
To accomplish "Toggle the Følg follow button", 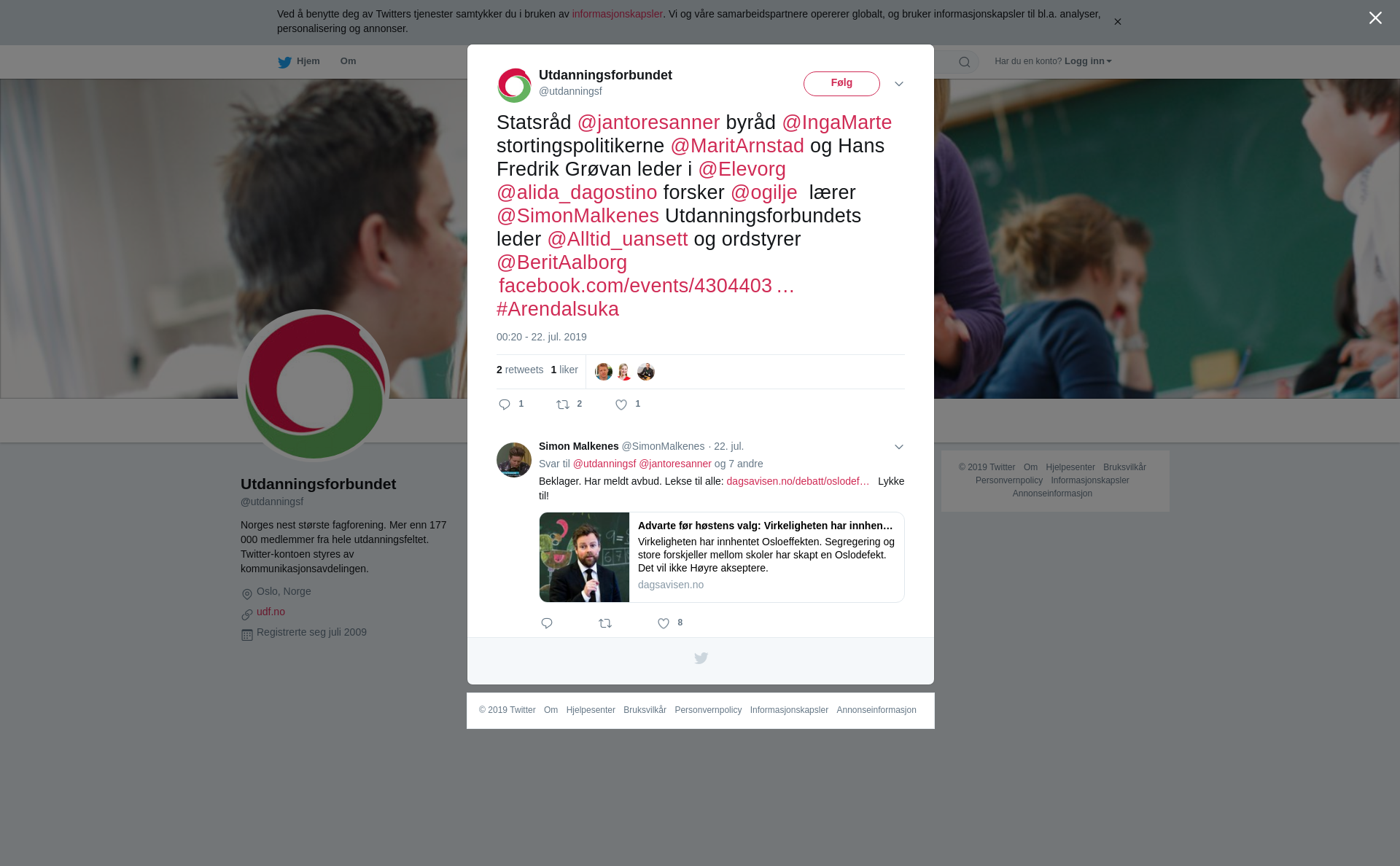I will click(841, 84).
